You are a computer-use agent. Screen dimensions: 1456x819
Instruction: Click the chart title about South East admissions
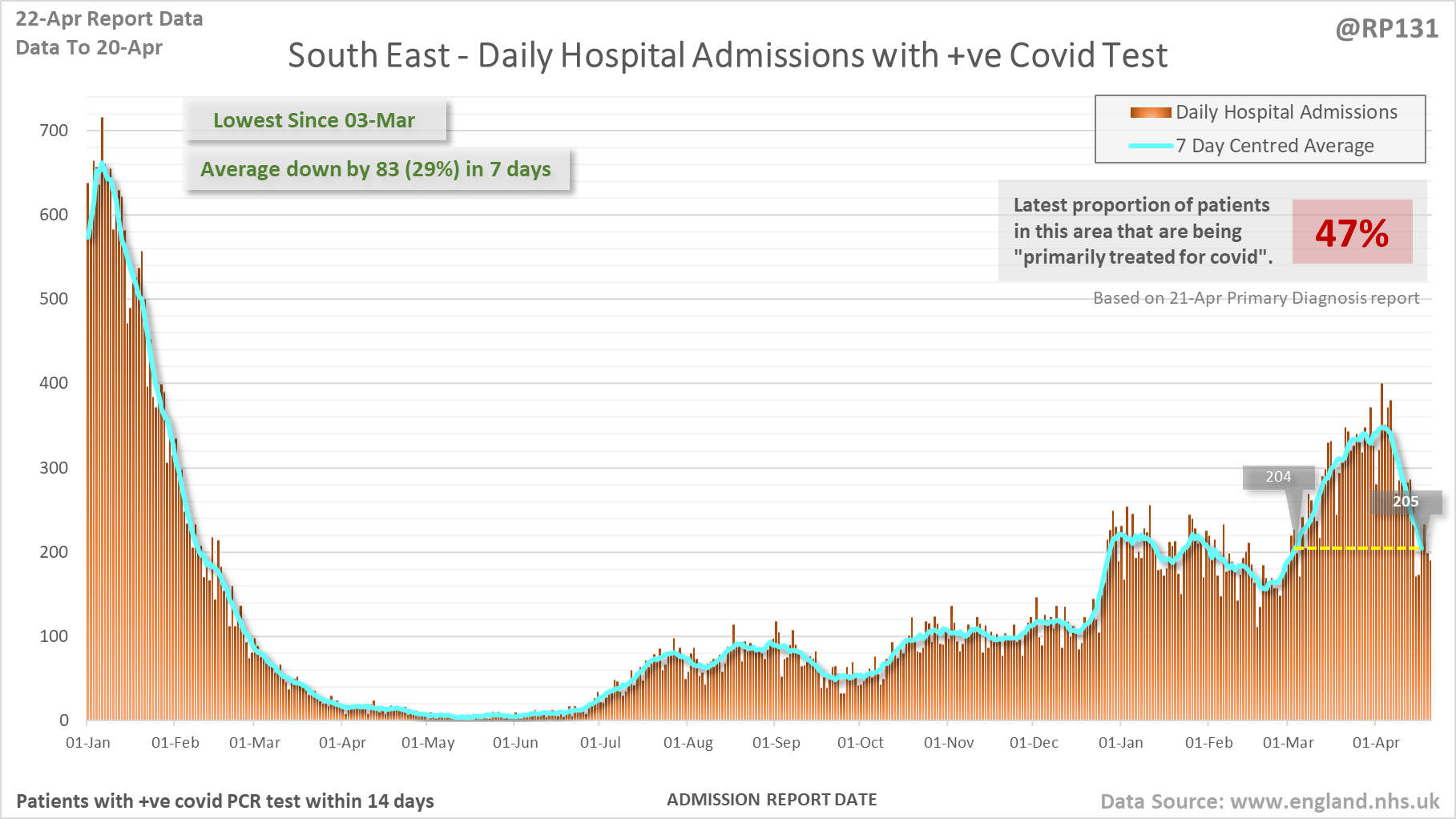pos(727,55)
